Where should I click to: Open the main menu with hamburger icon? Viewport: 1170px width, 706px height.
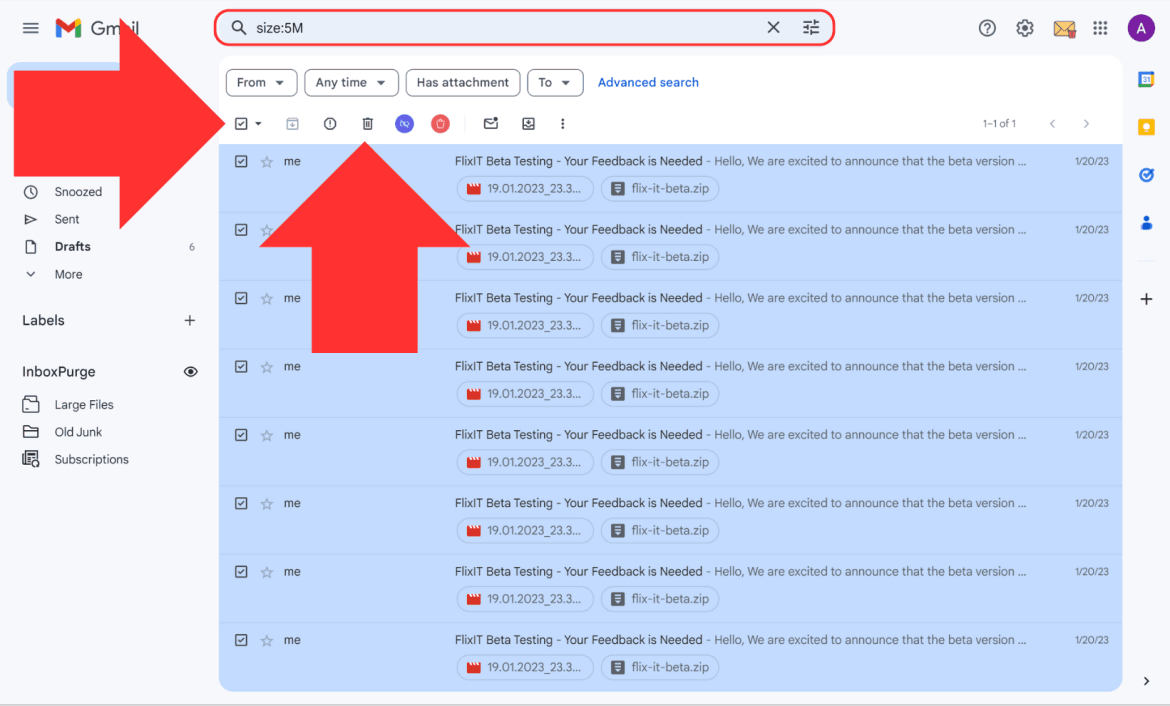[30, 27]
